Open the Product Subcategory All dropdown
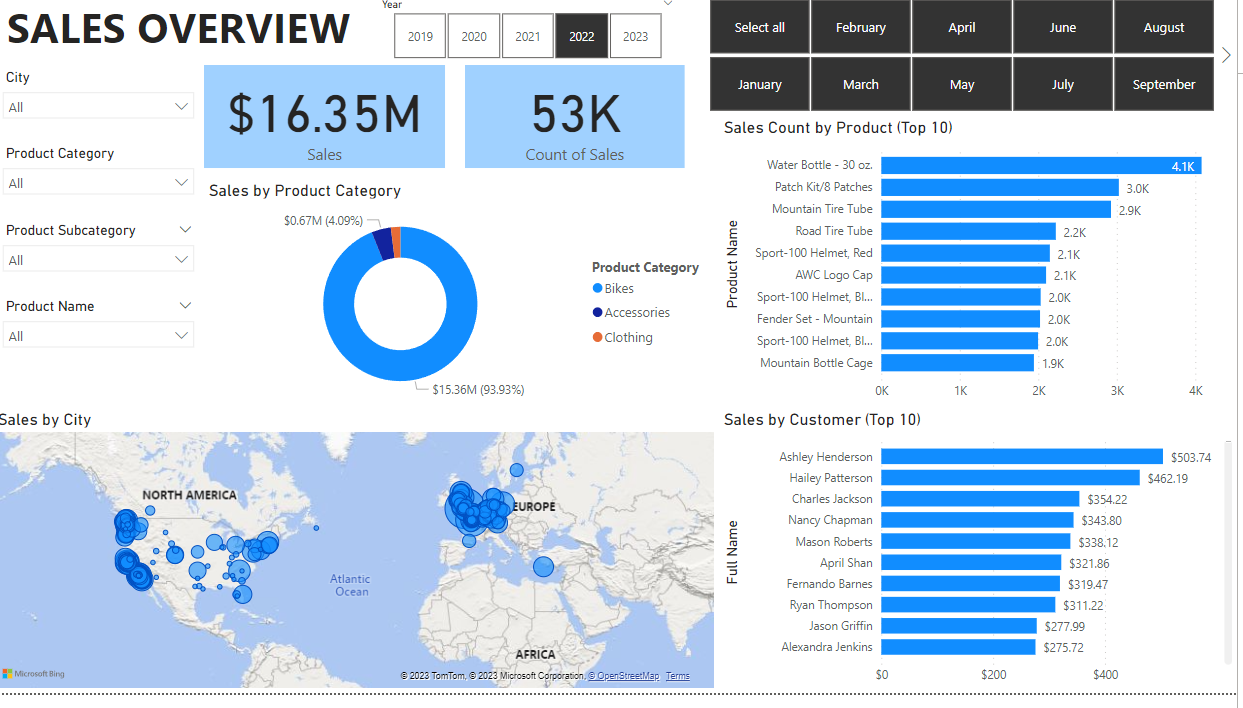 point(98,260)
